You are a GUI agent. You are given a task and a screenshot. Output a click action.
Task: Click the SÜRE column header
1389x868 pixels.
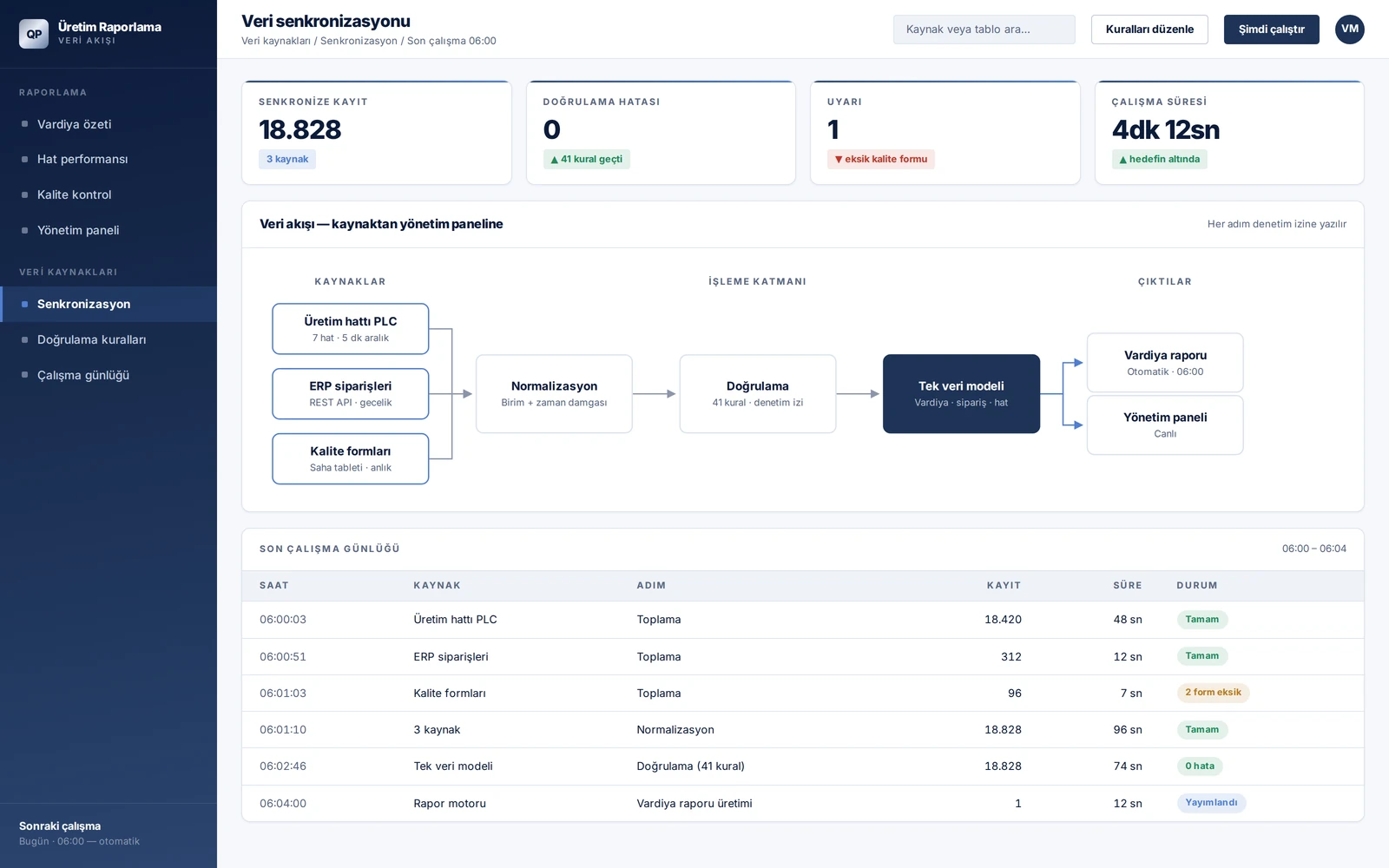click(x=1128, y=586)
